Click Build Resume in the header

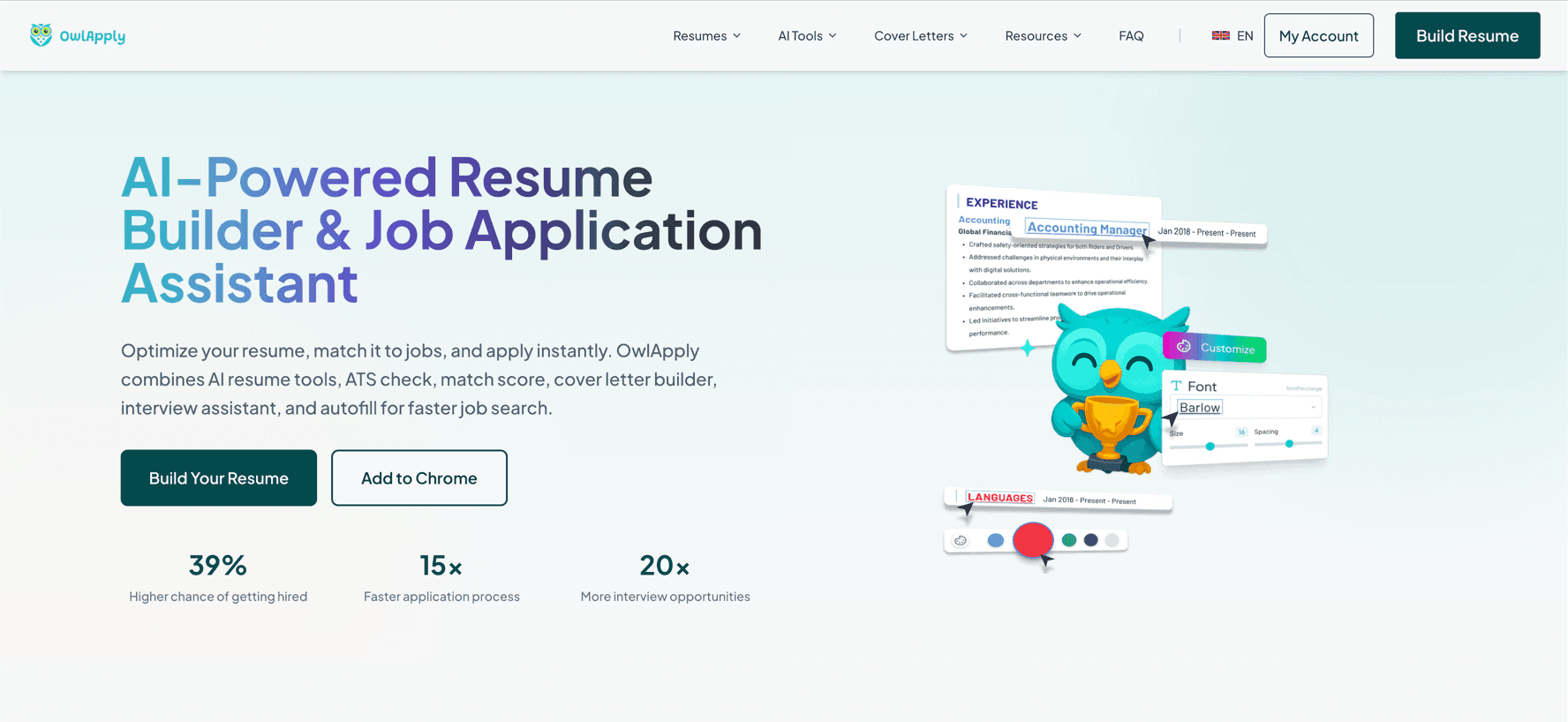point(1467,35)
